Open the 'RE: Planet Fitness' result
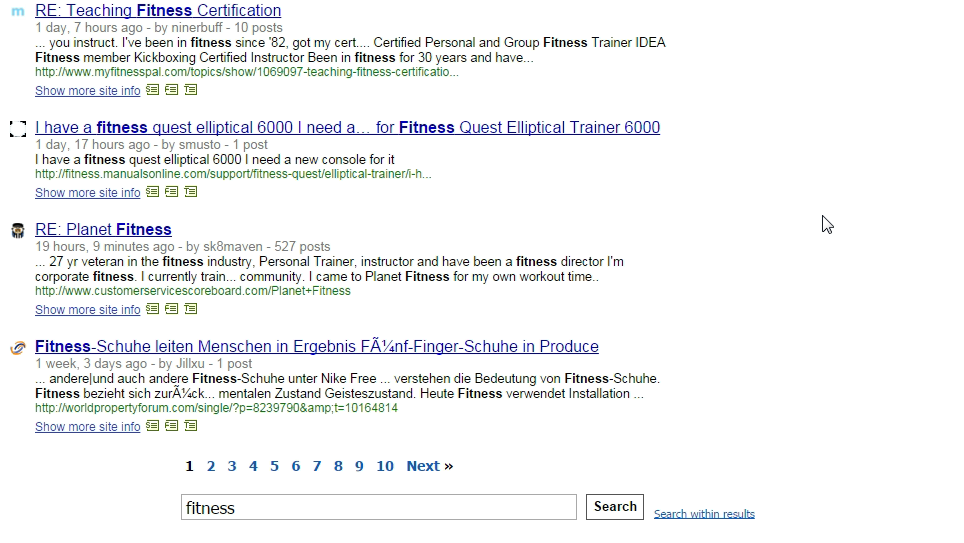The width and height of the screenshot is (964, 543). [x=103, y=229]
